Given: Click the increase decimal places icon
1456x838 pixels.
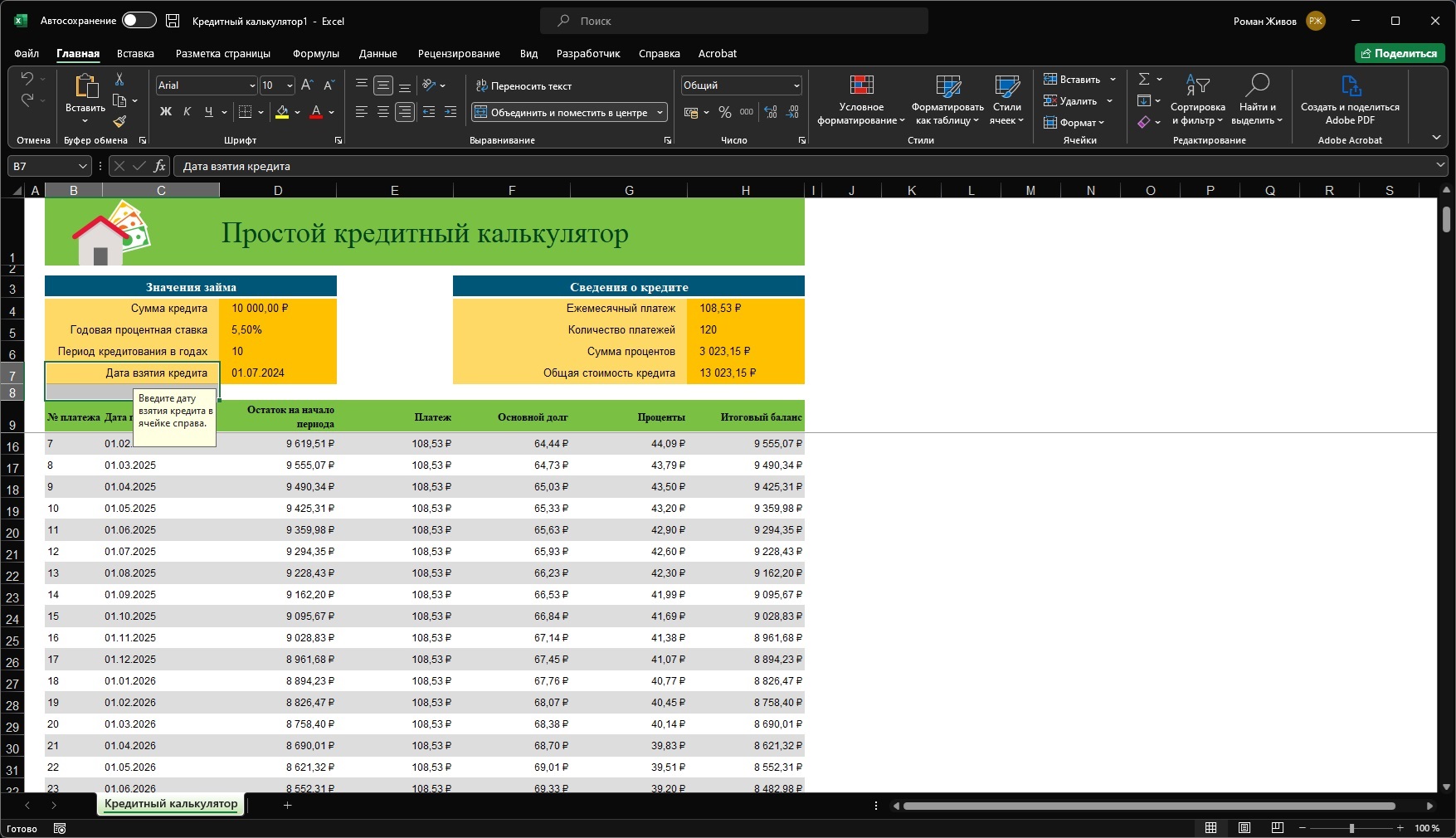Looking at the screenshot, I should 771,112.
